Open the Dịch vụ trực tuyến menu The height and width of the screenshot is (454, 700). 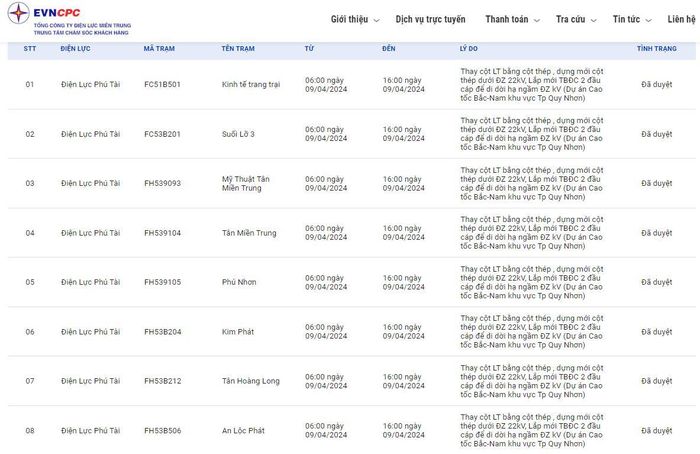click(x=430, y=19)
